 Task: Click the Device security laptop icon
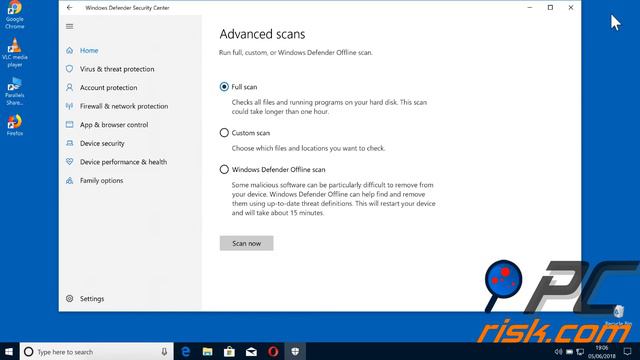(70, 143)
